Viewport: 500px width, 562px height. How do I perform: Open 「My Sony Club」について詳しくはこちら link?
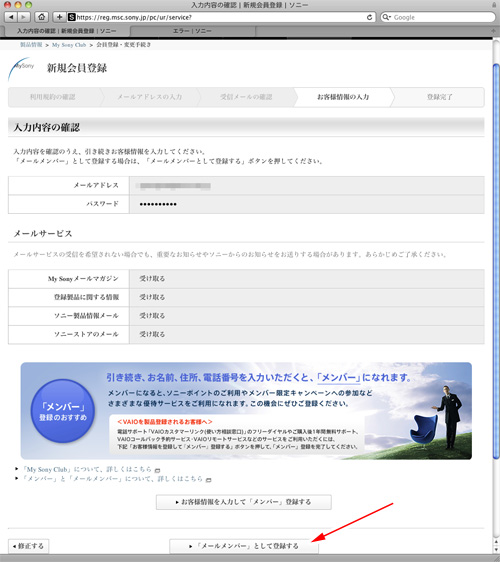[x=87, y=469]
